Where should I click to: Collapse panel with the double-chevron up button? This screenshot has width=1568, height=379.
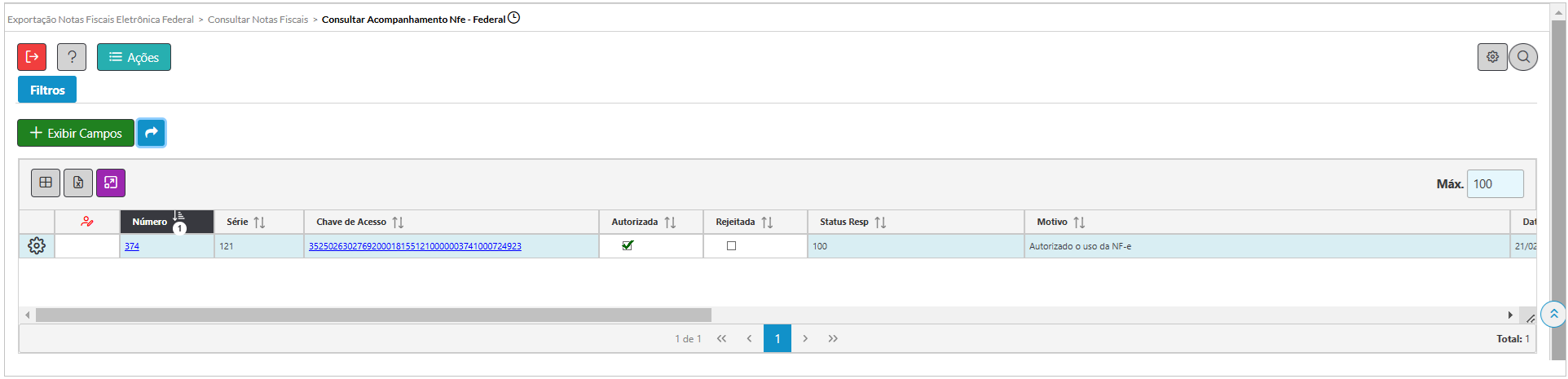point(1553,314)
